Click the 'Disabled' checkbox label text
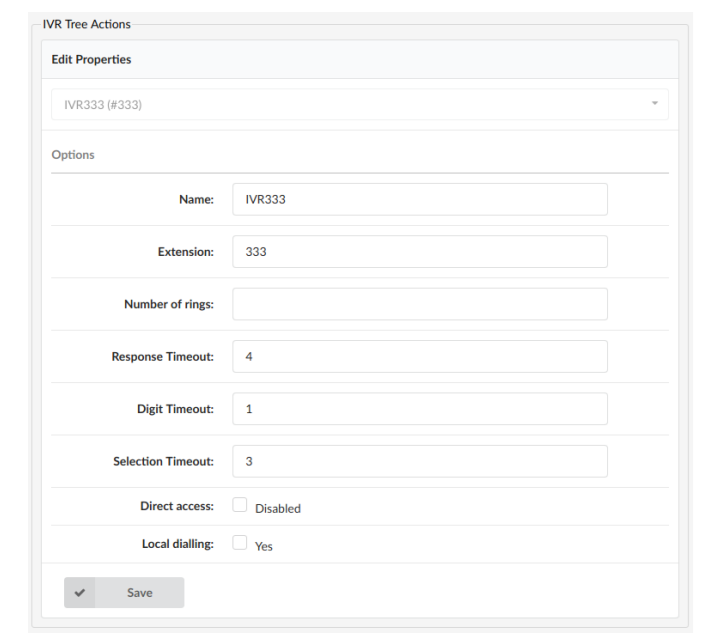Image resolution: width=720 pixels, height=643 pixels. click(277, 508)
